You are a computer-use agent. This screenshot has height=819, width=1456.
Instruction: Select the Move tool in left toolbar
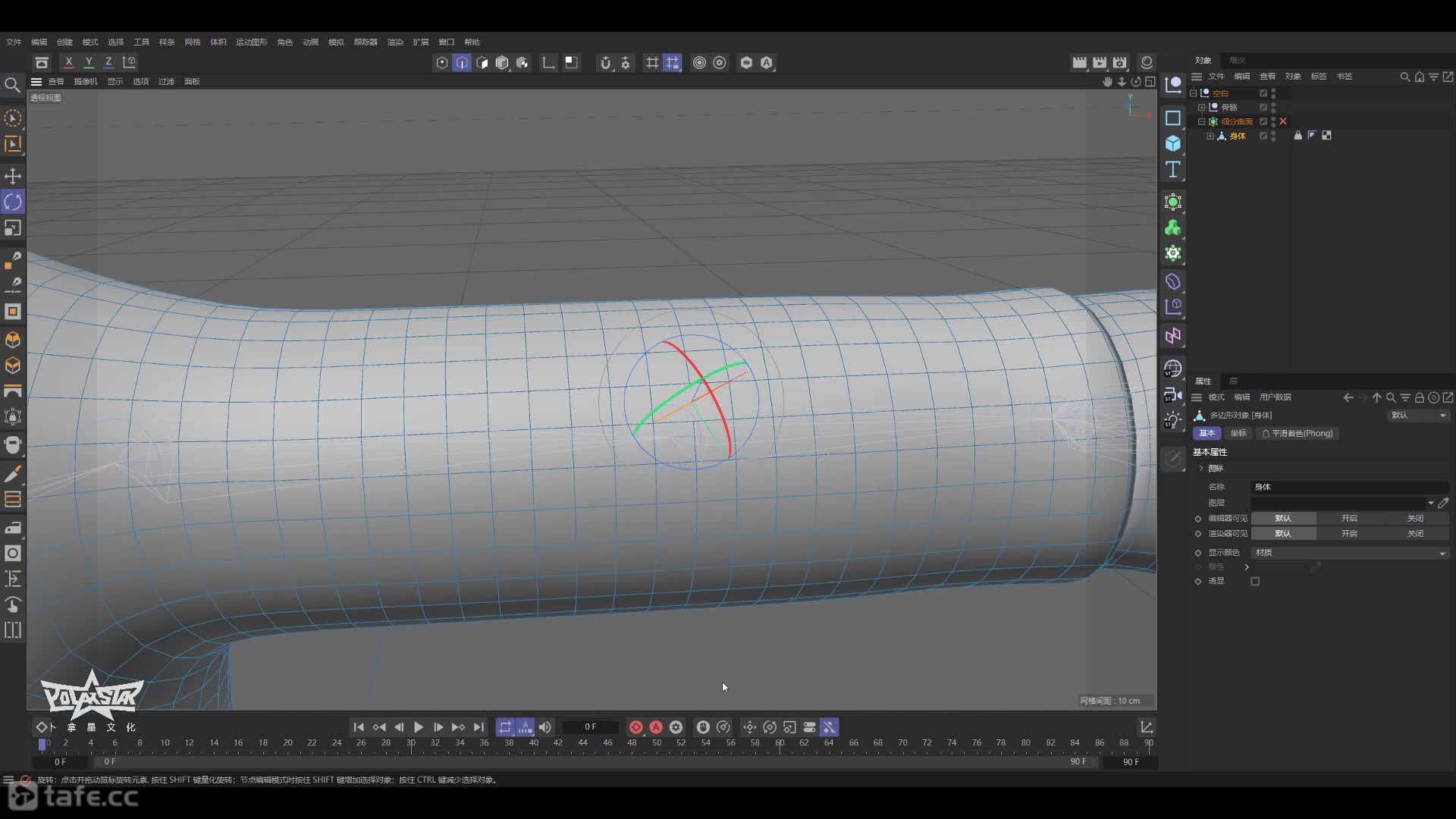click(13, 176)
